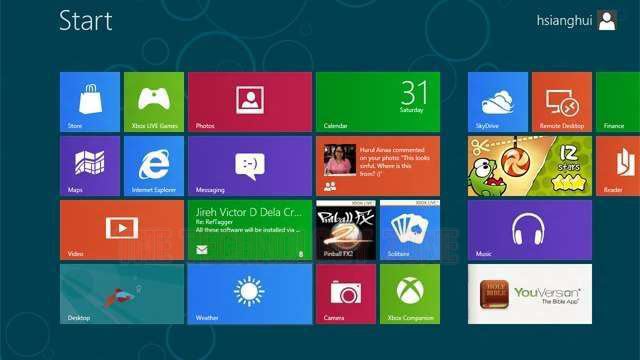This screenshot has height=360, width=640.
Task: Launch Xbox LIVE Games tile
Action: coord(154,102)
